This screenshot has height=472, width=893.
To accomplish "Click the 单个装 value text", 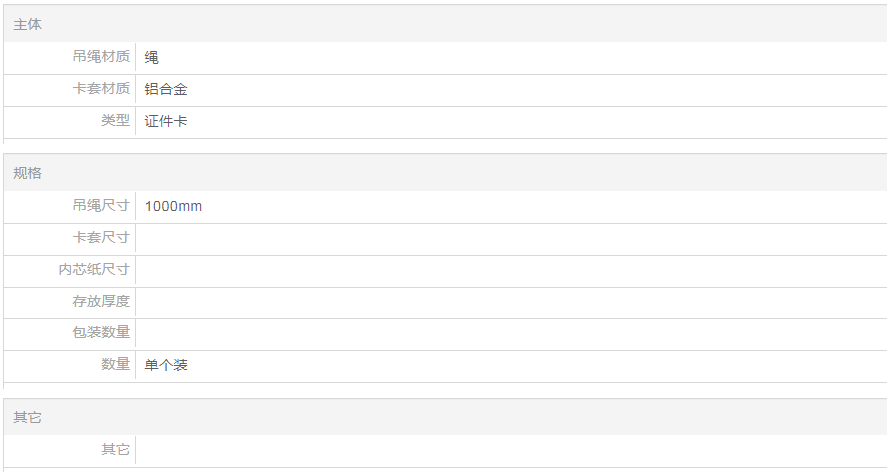I will click(x=166, y=365).
